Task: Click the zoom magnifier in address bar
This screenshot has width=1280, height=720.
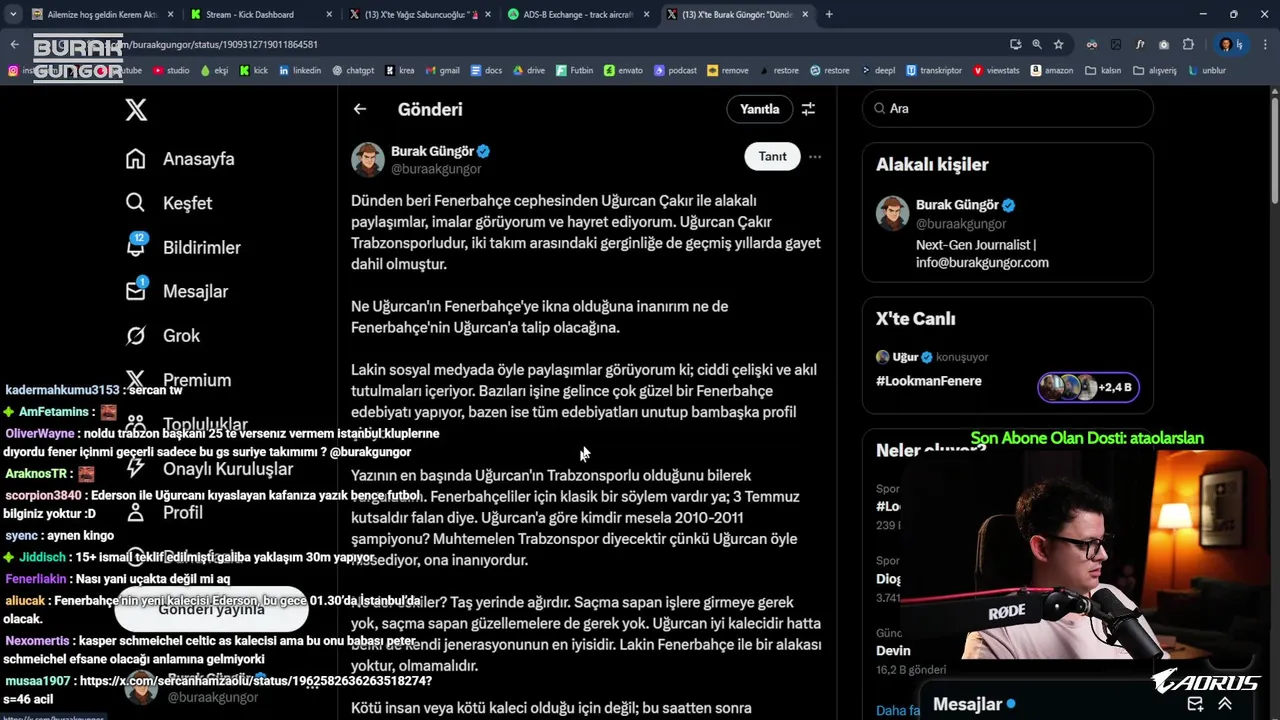Action: (1037, 44)
